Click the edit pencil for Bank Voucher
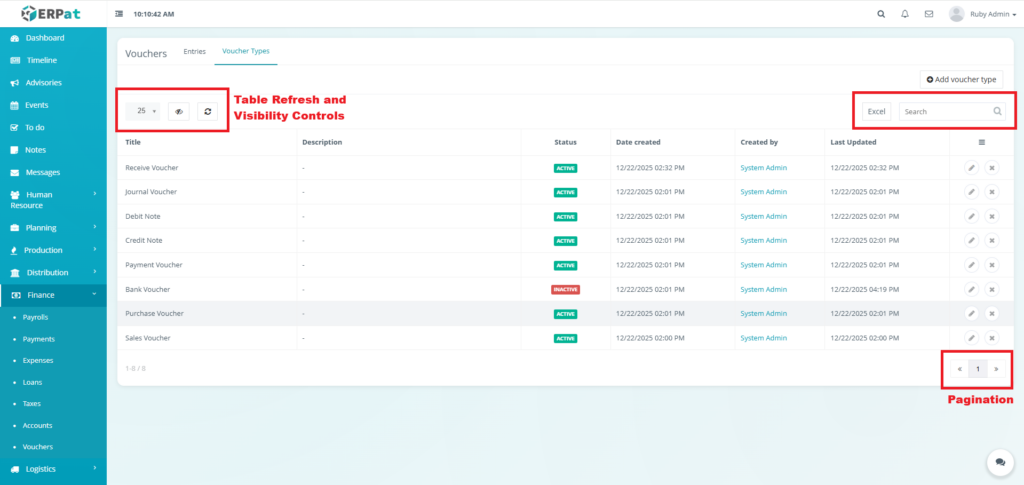 971,289
